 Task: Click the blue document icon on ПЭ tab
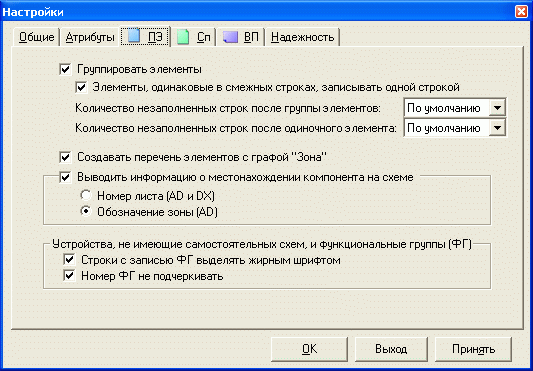coord(134,36)
